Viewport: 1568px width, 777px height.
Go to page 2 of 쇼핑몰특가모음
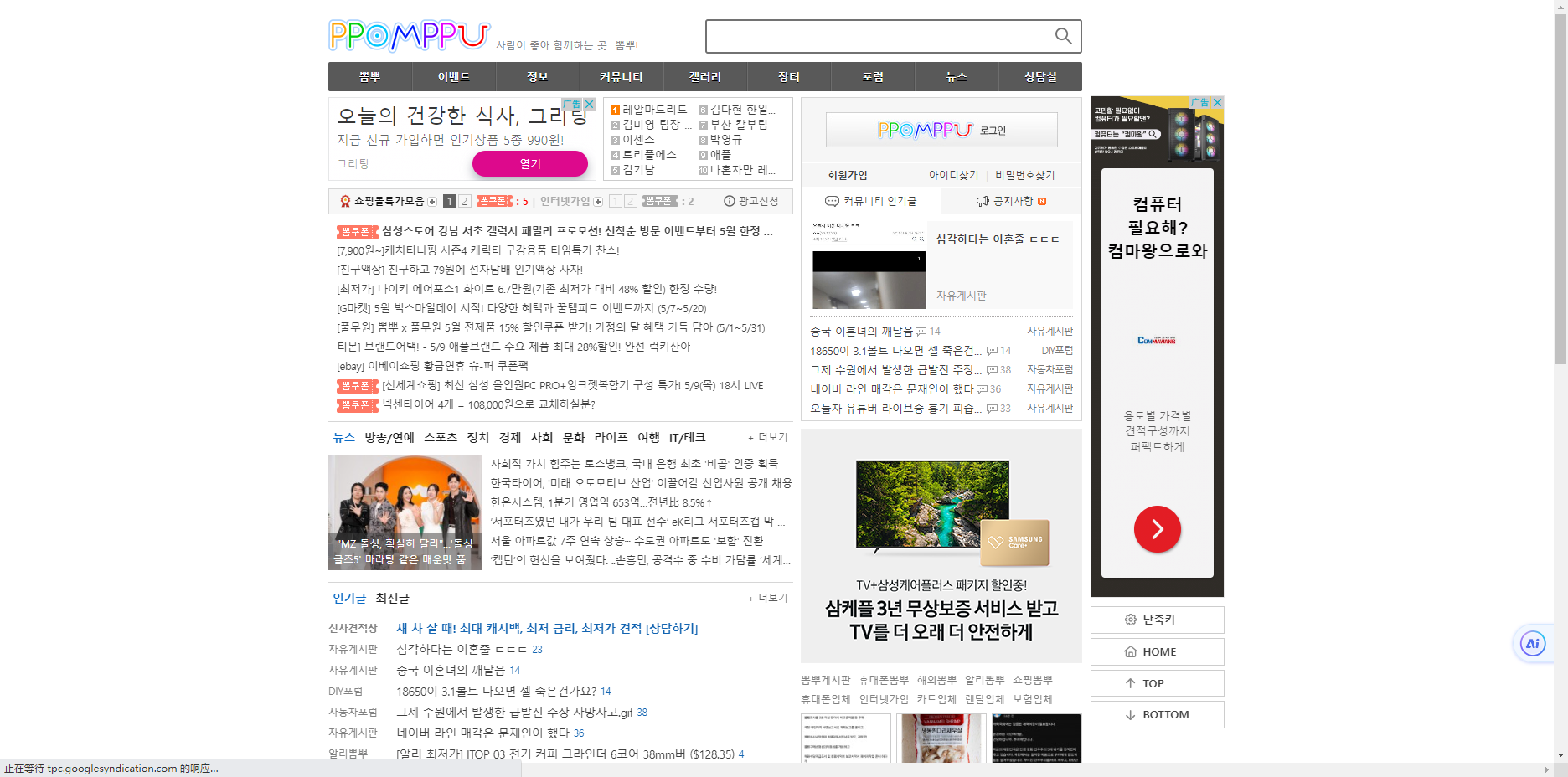[x=464, y=201]
